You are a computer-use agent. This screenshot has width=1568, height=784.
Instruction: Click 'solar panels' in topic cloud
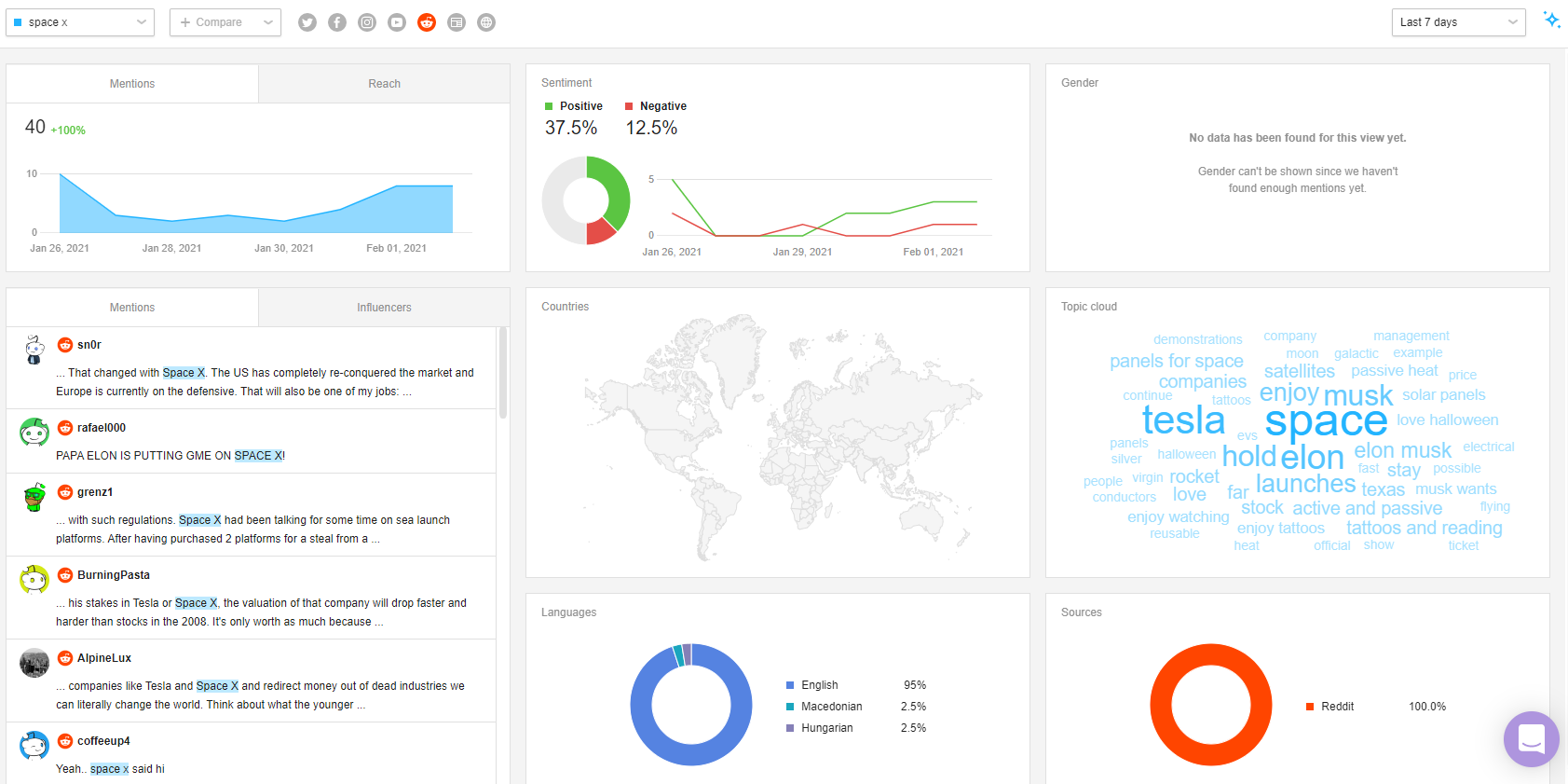point(1443,395)
